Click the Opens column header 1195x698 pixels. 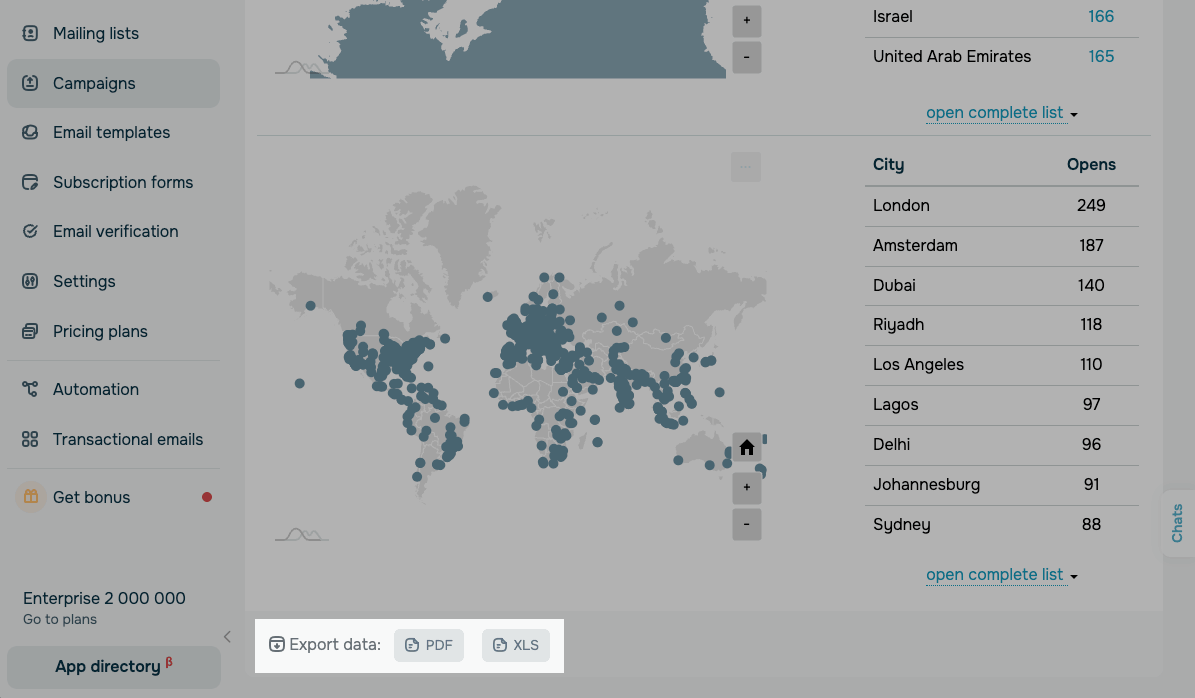tap(1091, 165)
